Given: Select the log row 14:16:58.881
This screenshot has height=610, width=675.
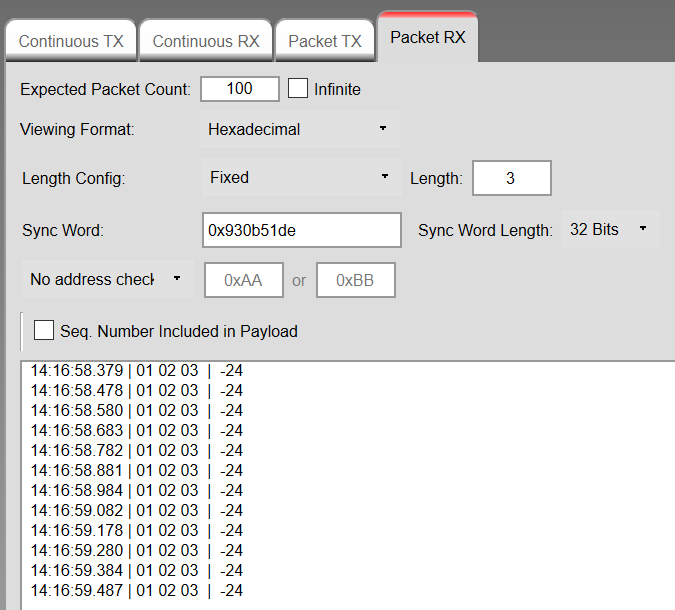Looking at the screenshot, I should point(137,471).
